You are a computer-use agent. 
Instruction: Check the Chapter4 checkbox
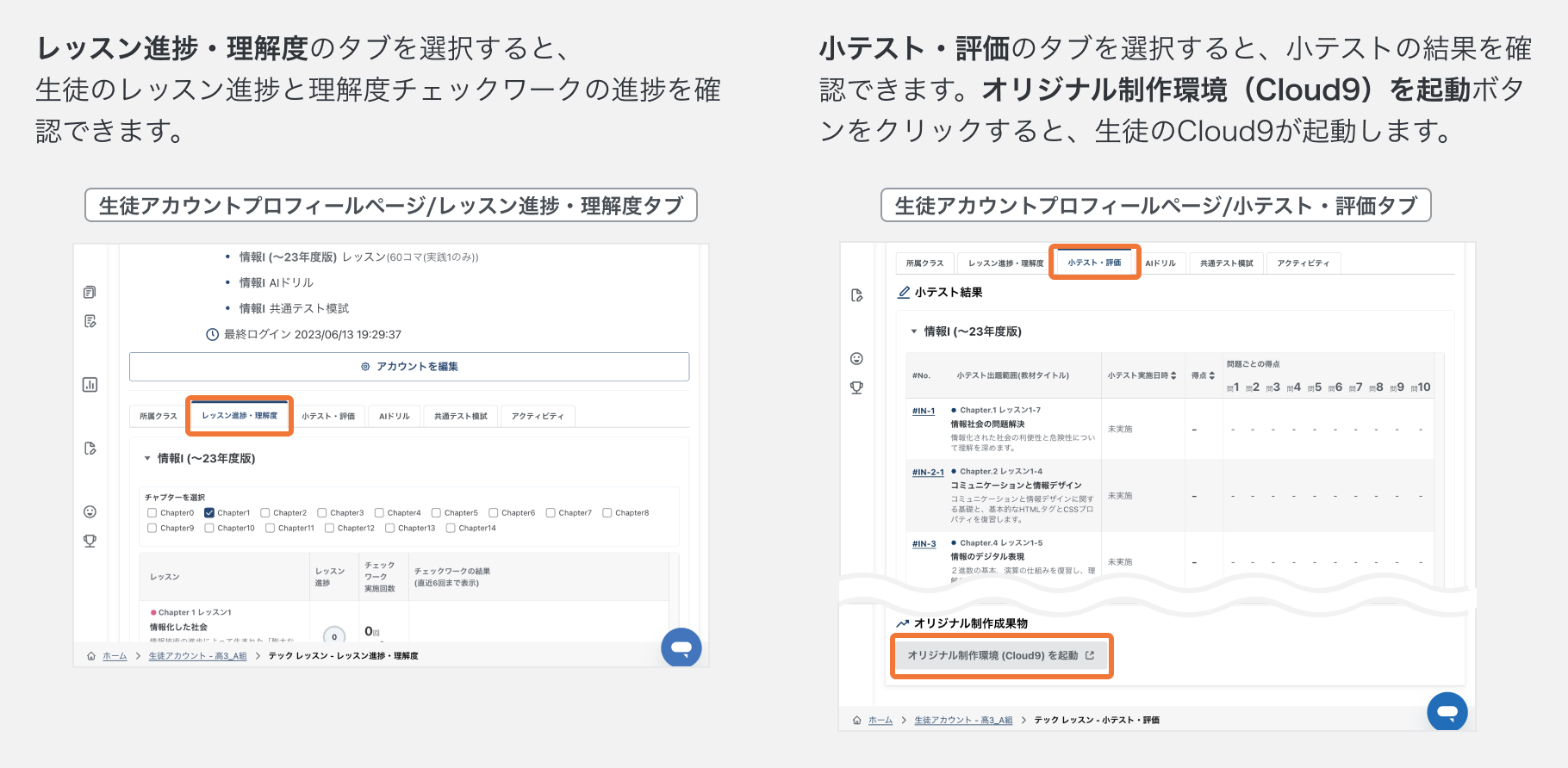tap(379, 513)
